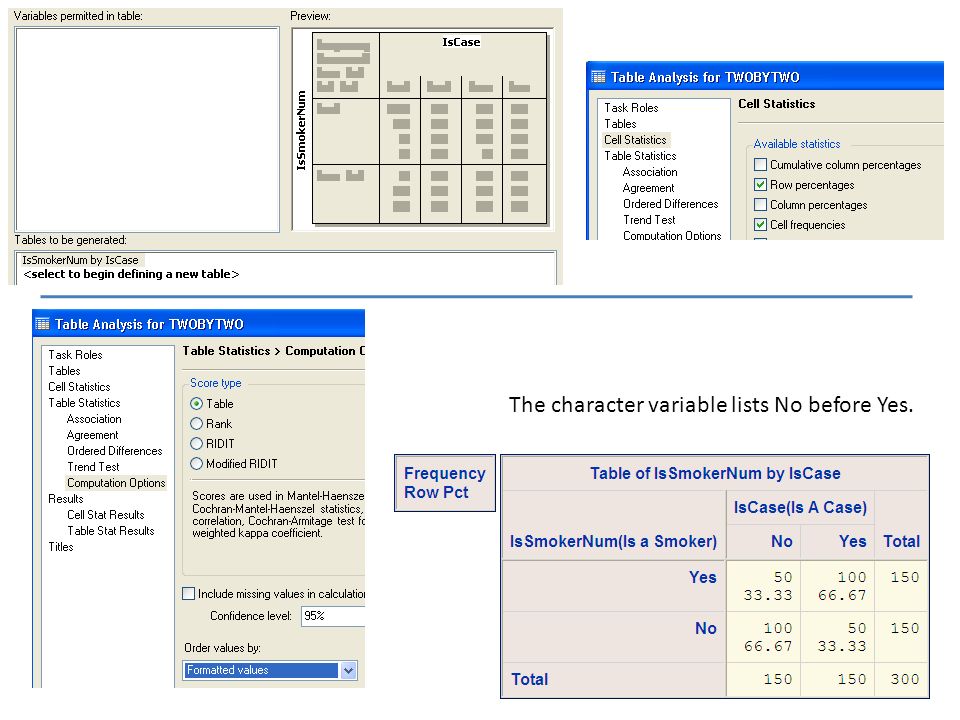Viewport: 960px width, 720px height.
Task: Enable Cumulative column percentages checkbox
Action: 760,165
